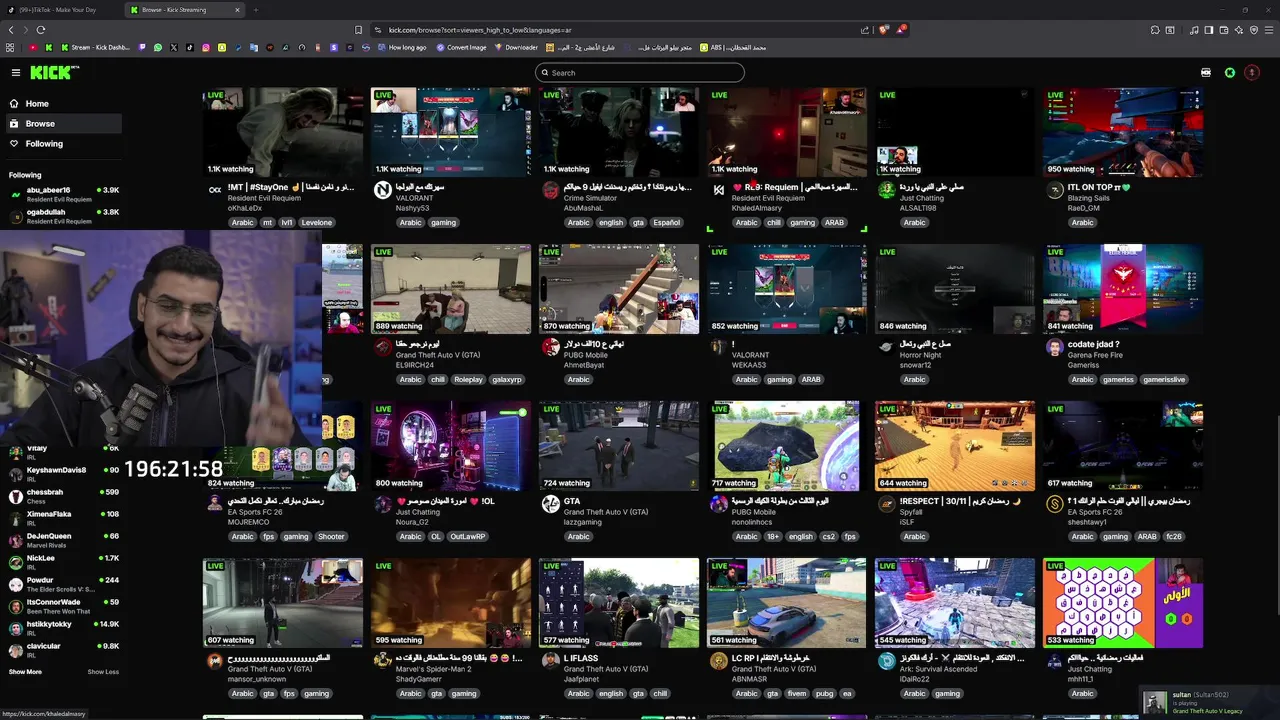The width and height of the screenshot is (1280, 720).
Task: Open Powdur channel in the sidebar
Action: point(62,584)
